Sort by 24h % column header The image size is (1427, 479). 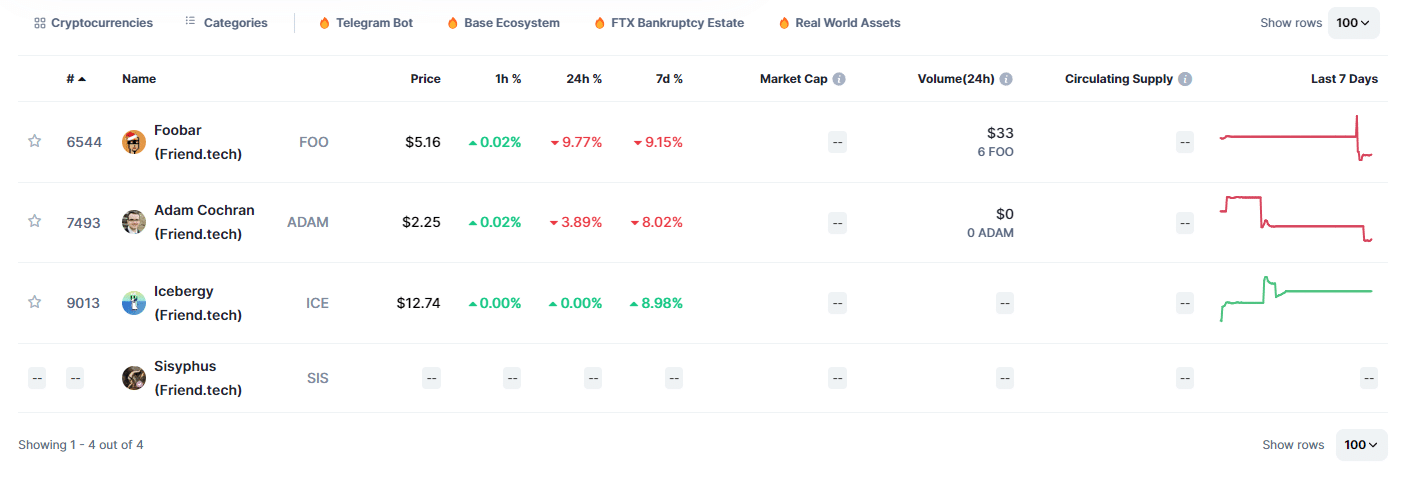point(584,79)
